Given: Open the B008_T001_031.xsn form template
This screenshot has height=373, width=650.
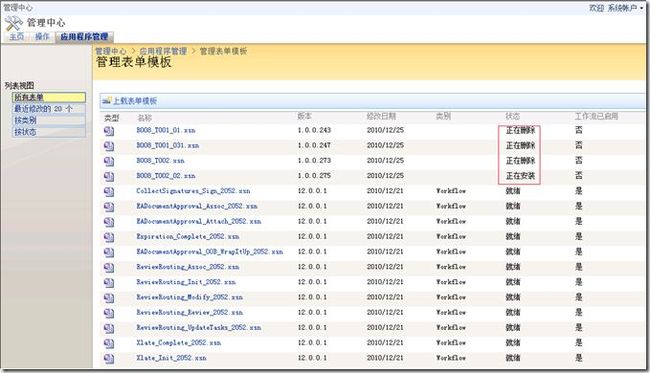Looking at the screenshot, I should (x=168, y=145).
